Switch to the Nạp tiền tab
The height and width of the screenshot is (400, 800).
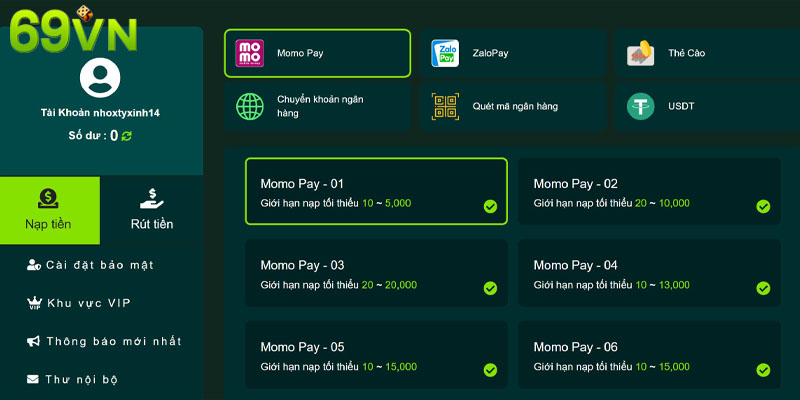click(x=49, y=211)
